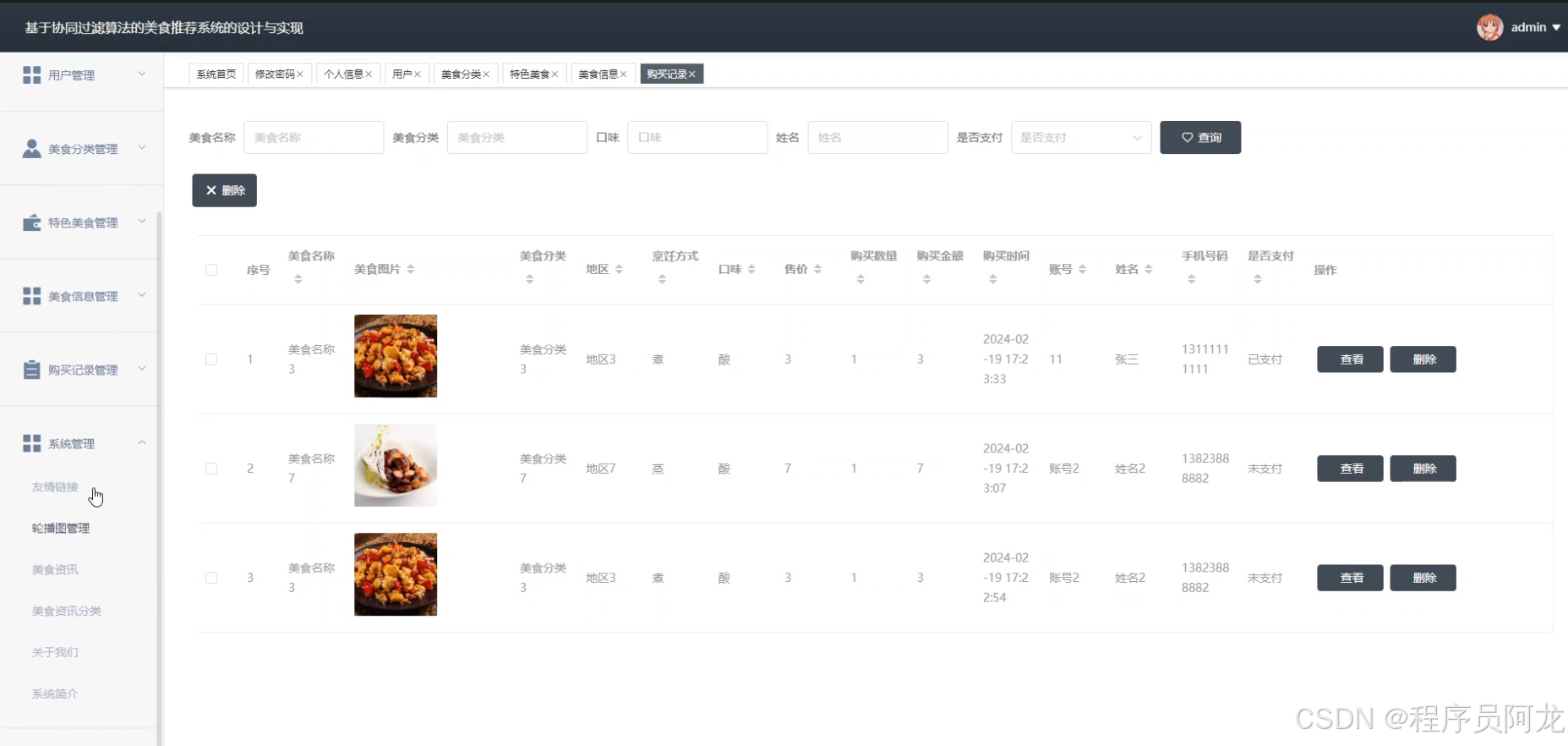The width and height of the screenshot is (1568, 746).
Task: Sort table by 地区 column arrows
Action: [x=620, y=269]
